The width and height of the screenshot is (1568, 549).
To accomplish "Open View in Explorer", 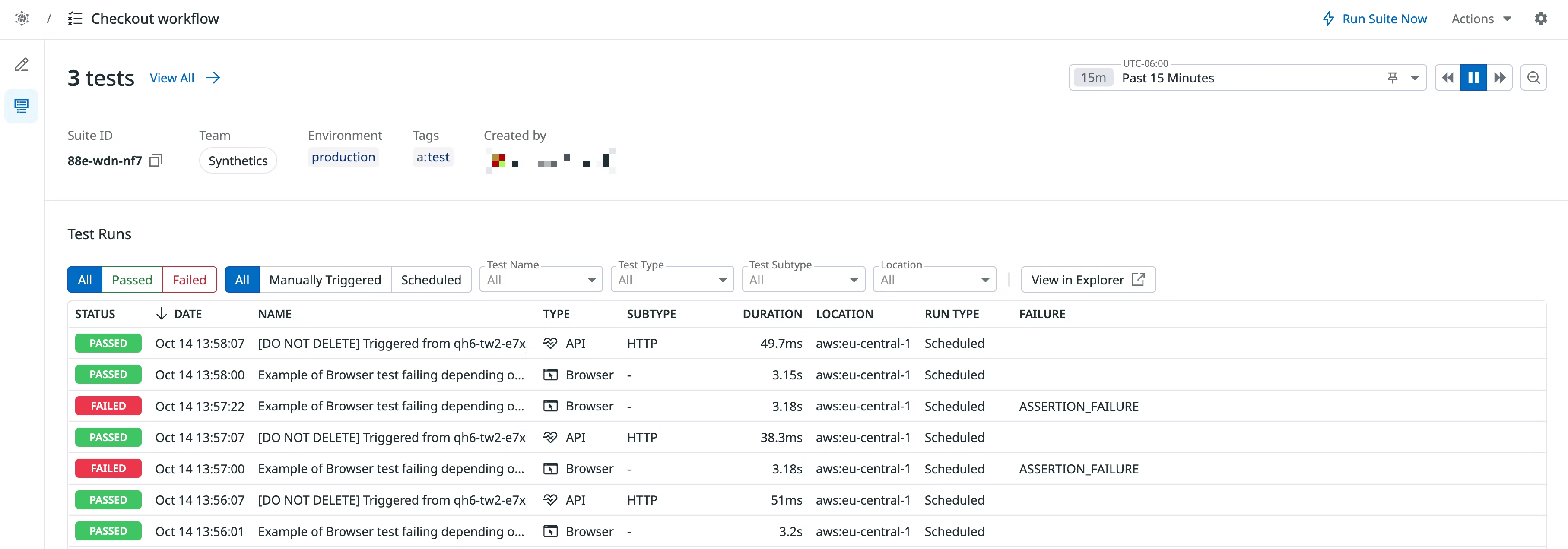I will tap(1088, 279).
